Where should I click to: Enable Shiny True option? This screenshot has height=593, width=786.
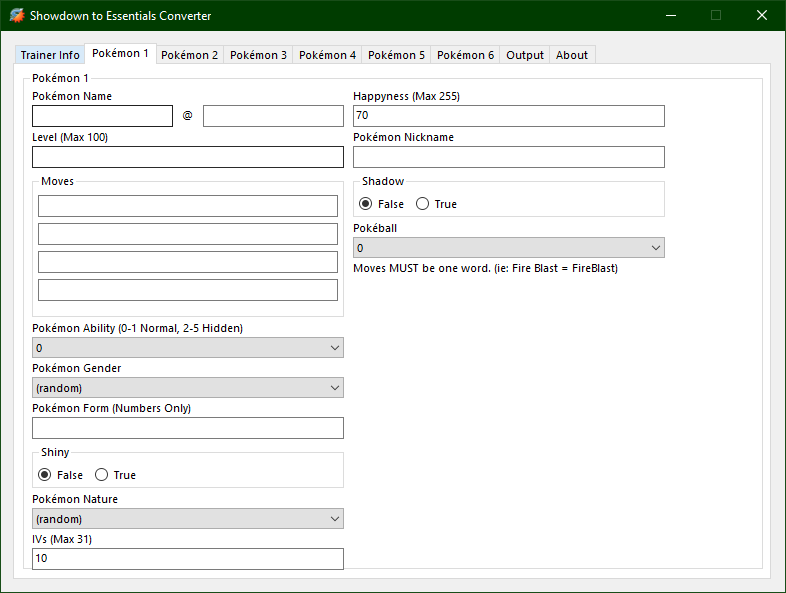click(101, 475)
